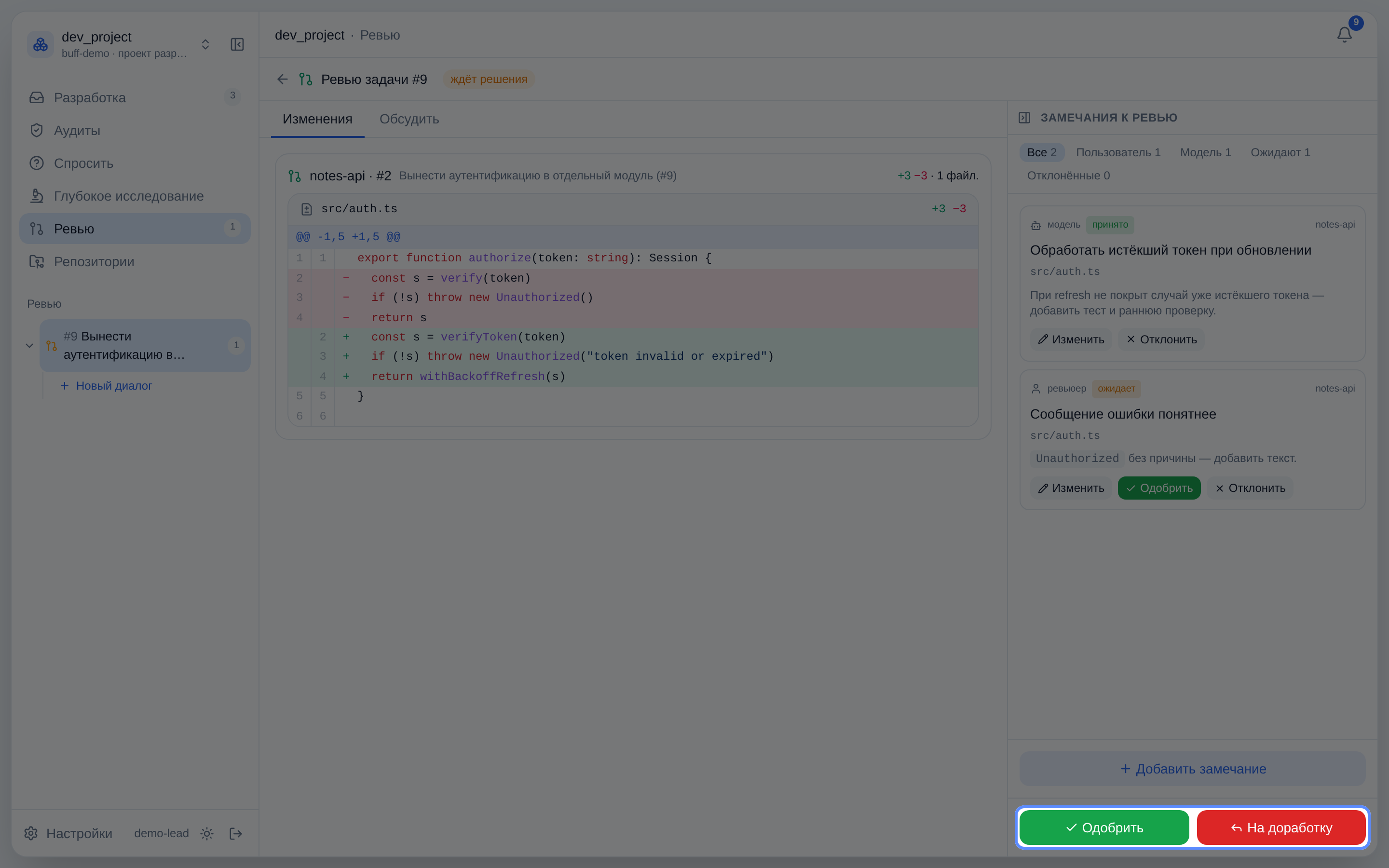Click the added line const s = verifyToken(token)
The image size is (1389, 868).
(x=633, y=337)
